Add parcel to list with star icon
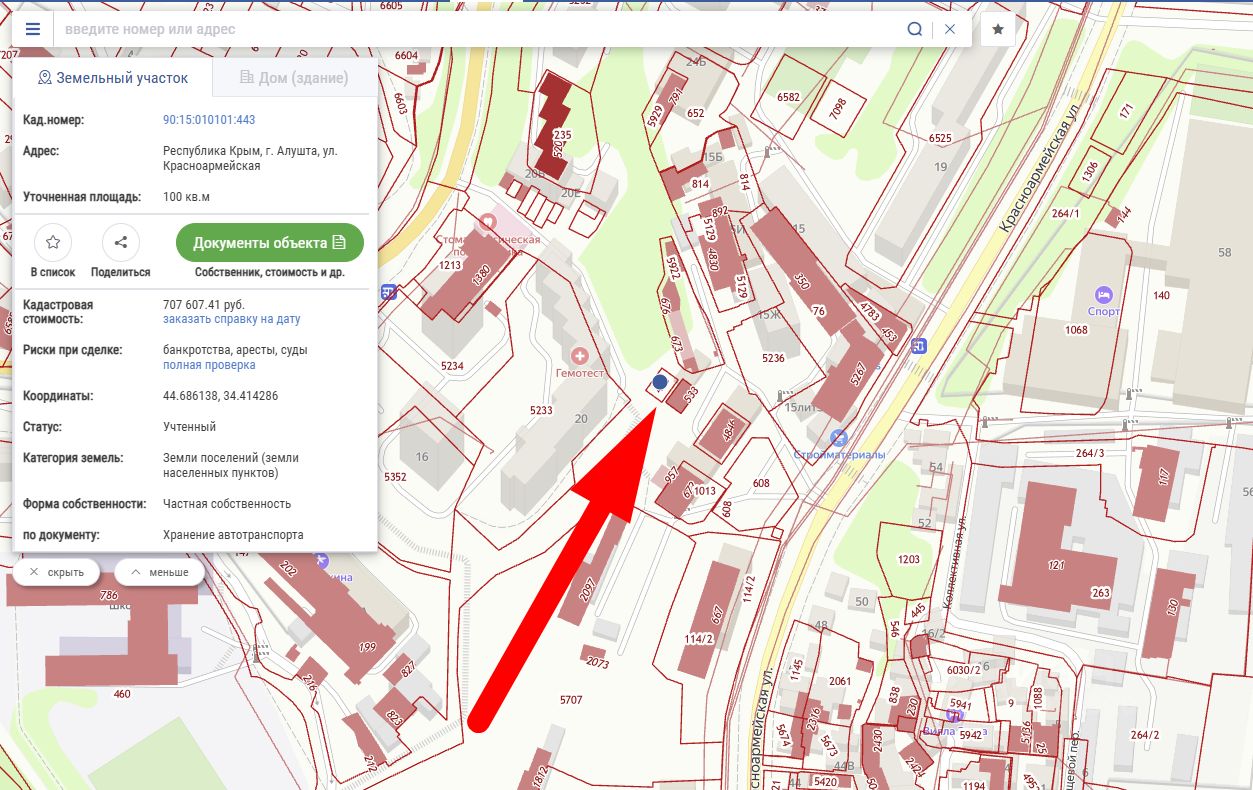Image resolution: width=1253 pixels, height=790 pixels. click(53, 242)
